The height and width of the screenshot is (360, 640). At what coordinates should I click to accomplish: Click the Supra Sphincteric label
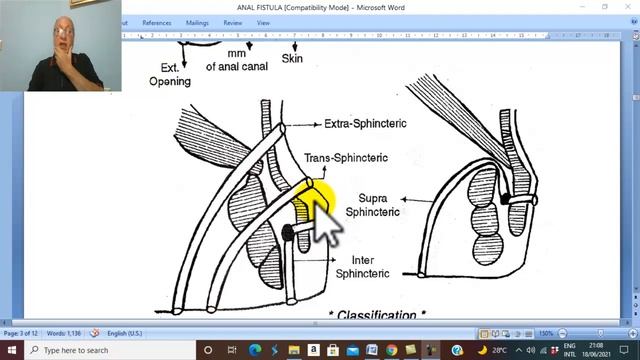click(372, 205)
